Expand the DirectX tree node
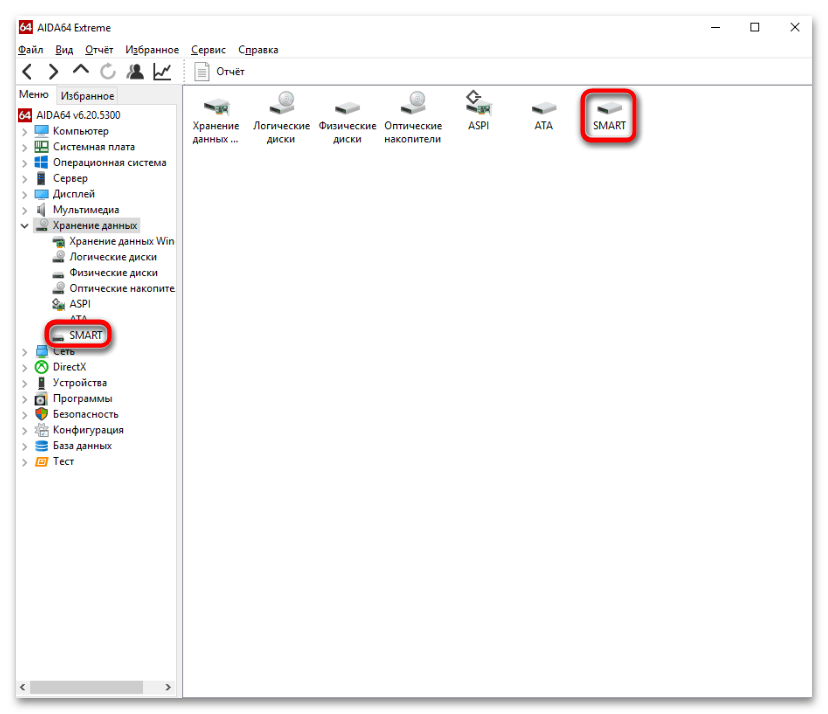828x714 pixels. coord(24,368)
